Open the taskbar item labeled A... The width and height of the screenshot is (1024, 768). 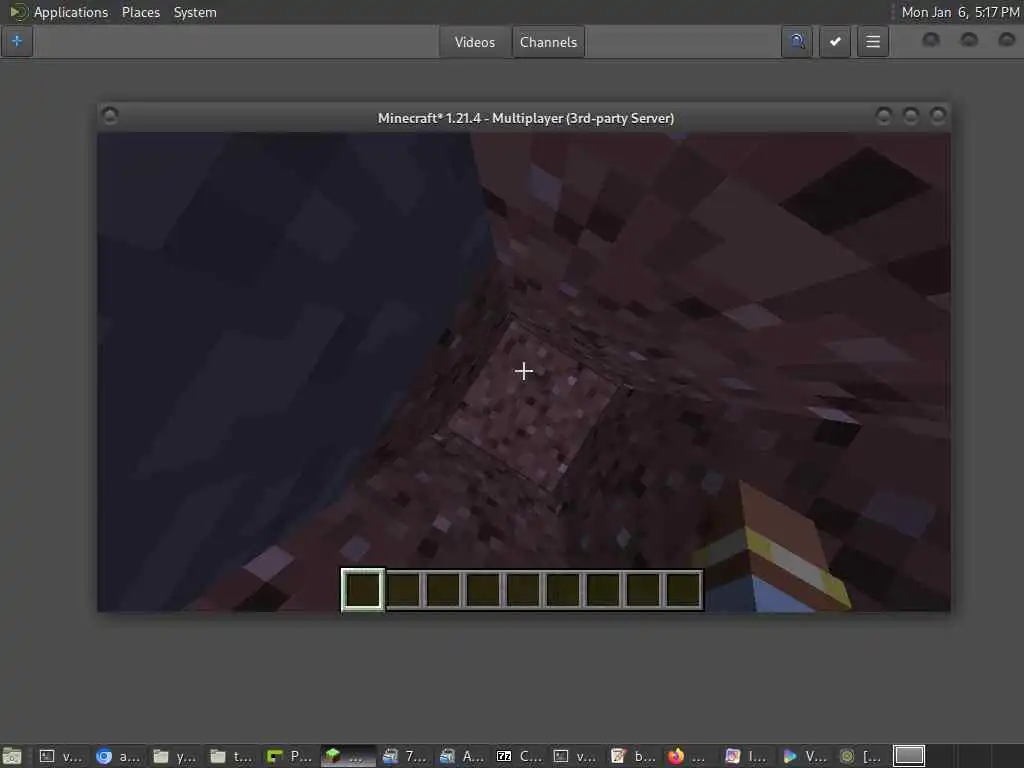[x=461, y=756]
